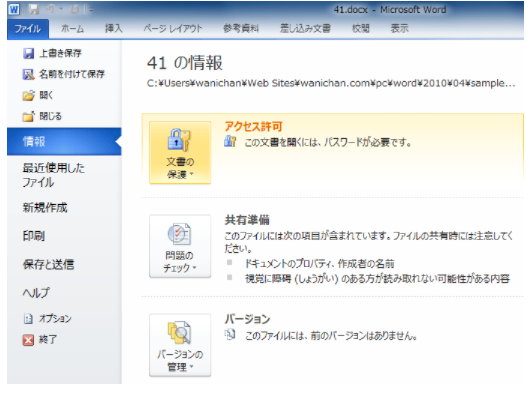Screen dimensions: 526x394
Task: Switch to the 挿入 tab
Action: pos(114,29)
